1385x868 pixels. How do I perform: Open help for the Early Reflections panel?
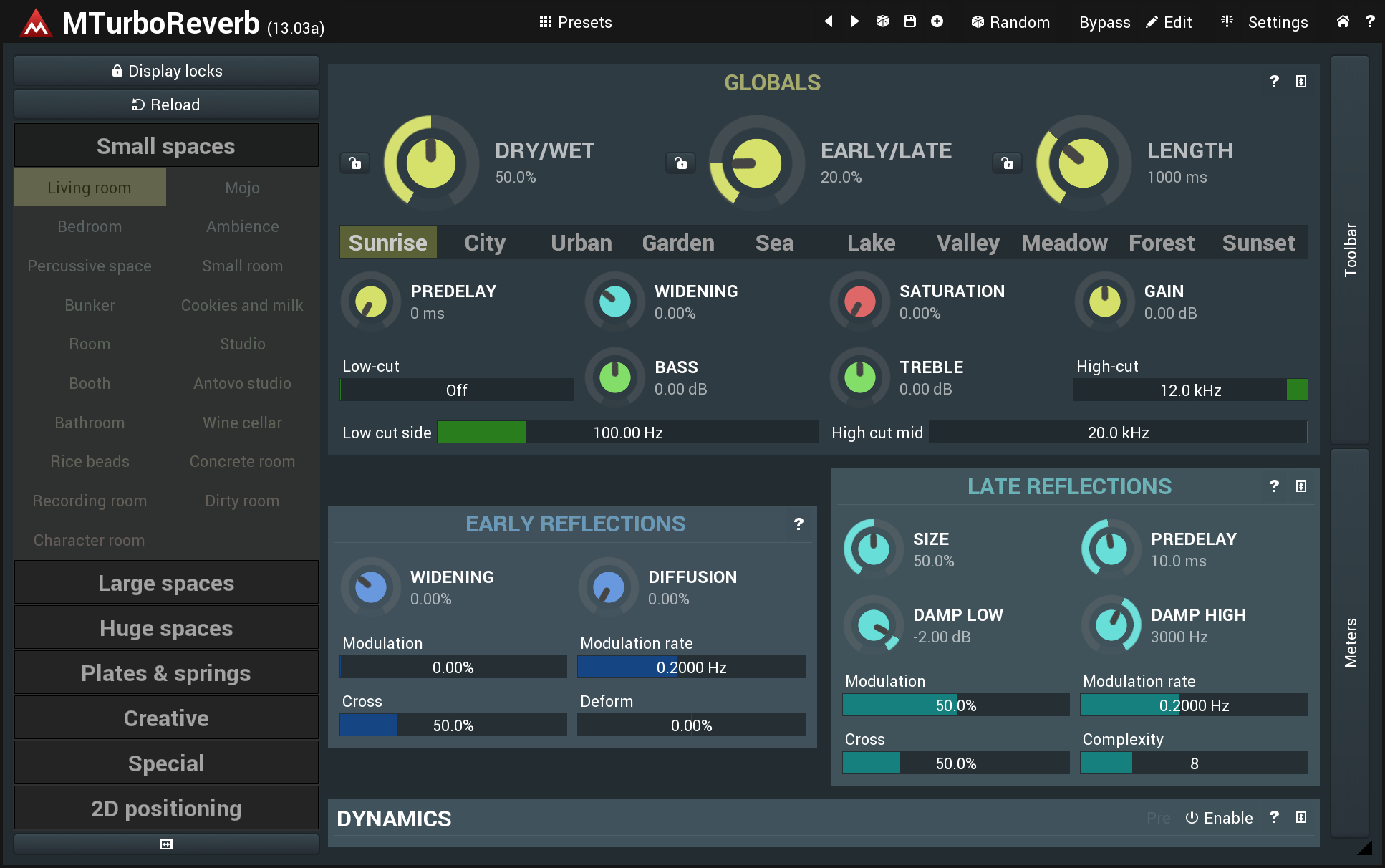coord(798,524)
